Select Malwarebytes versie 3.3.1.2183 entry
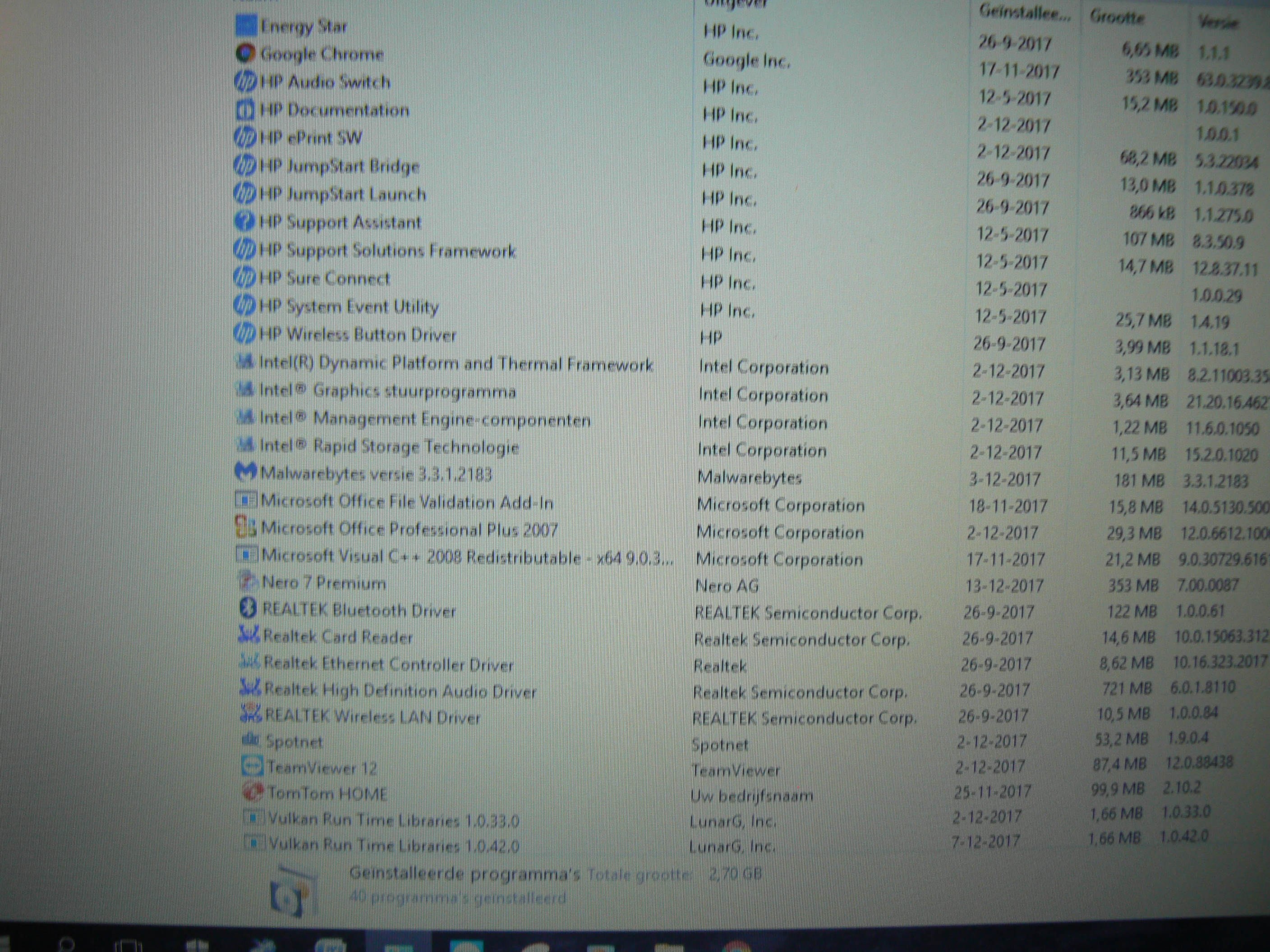Screen dimensions: 1270x952 tap(377, 474)
